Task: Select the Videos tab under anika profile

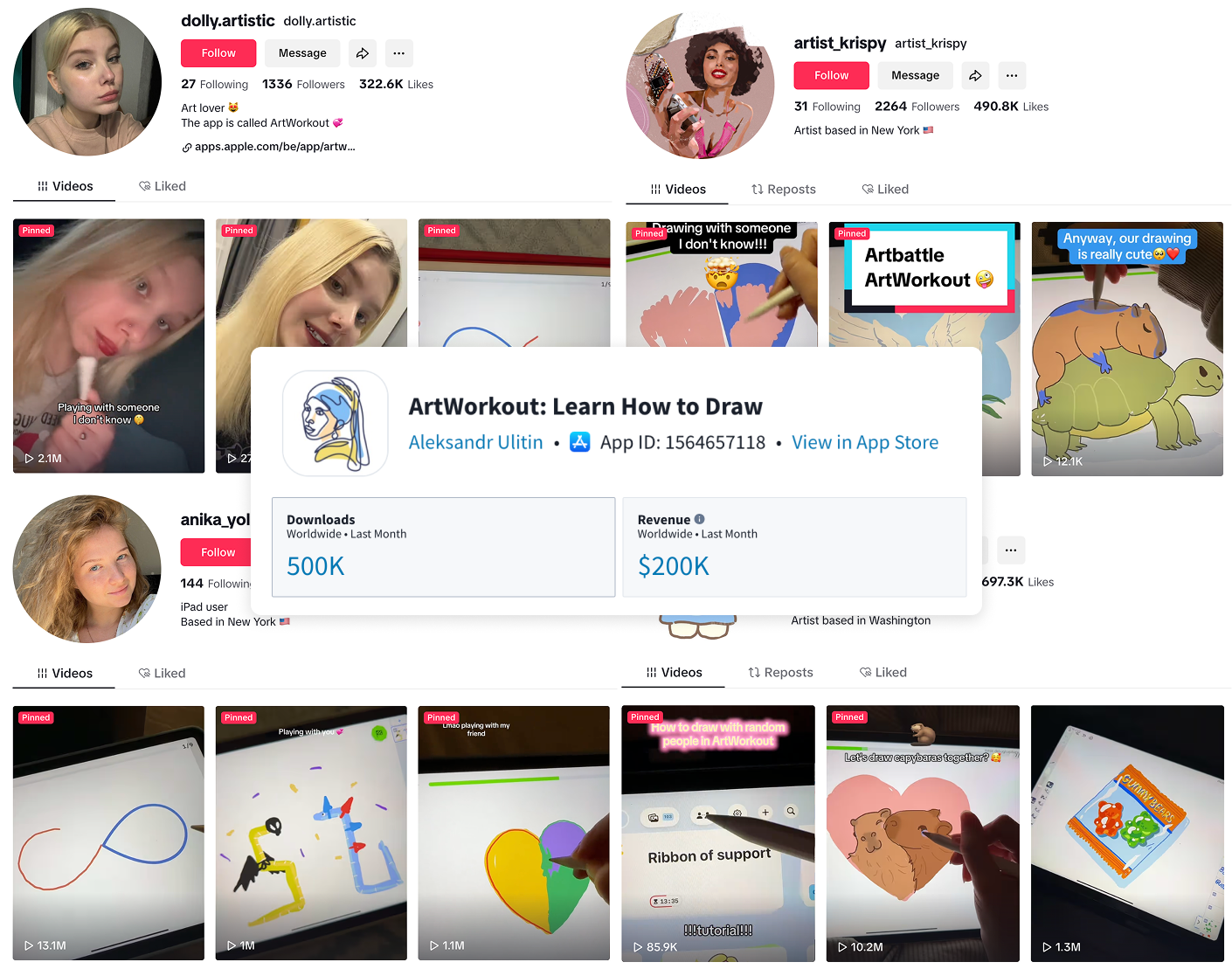Action: (65, 674)
